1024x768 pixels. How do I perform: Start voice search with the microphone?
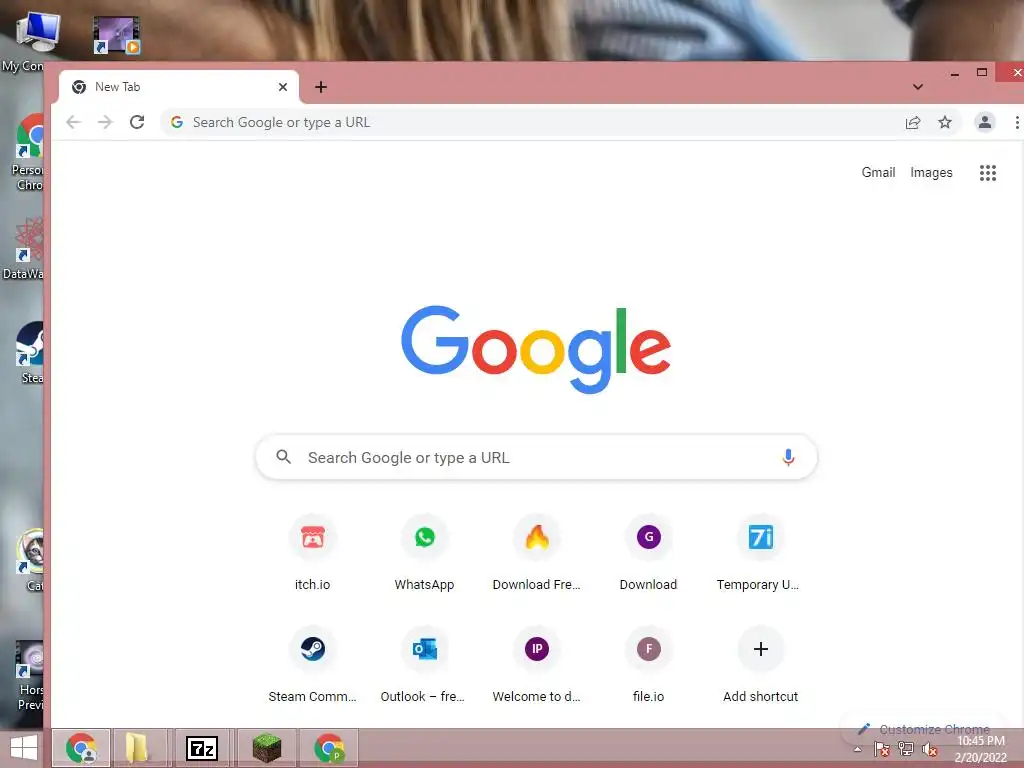pos(788,457)
